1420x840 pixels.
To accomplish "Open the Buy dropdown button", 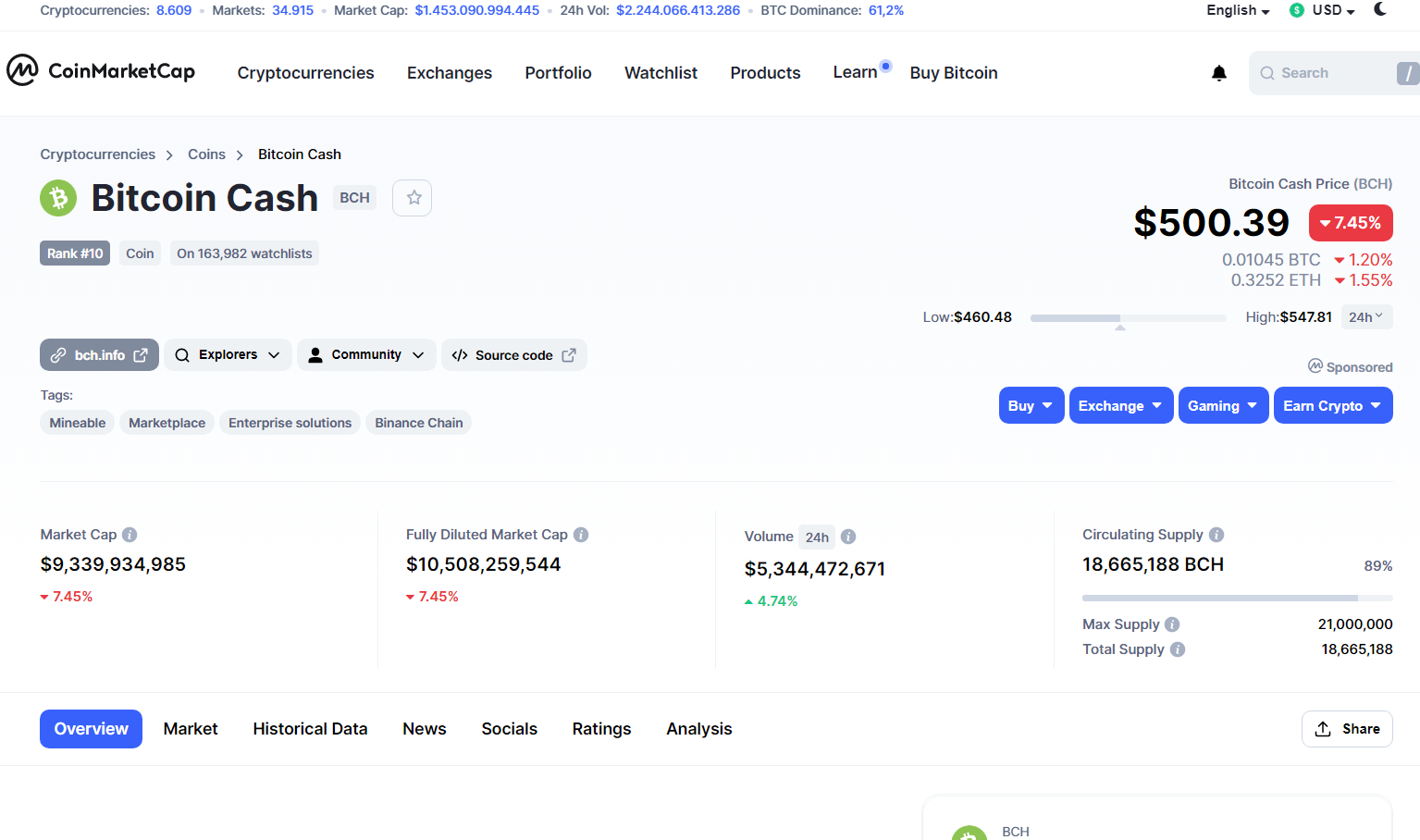I will (1031, 405).
